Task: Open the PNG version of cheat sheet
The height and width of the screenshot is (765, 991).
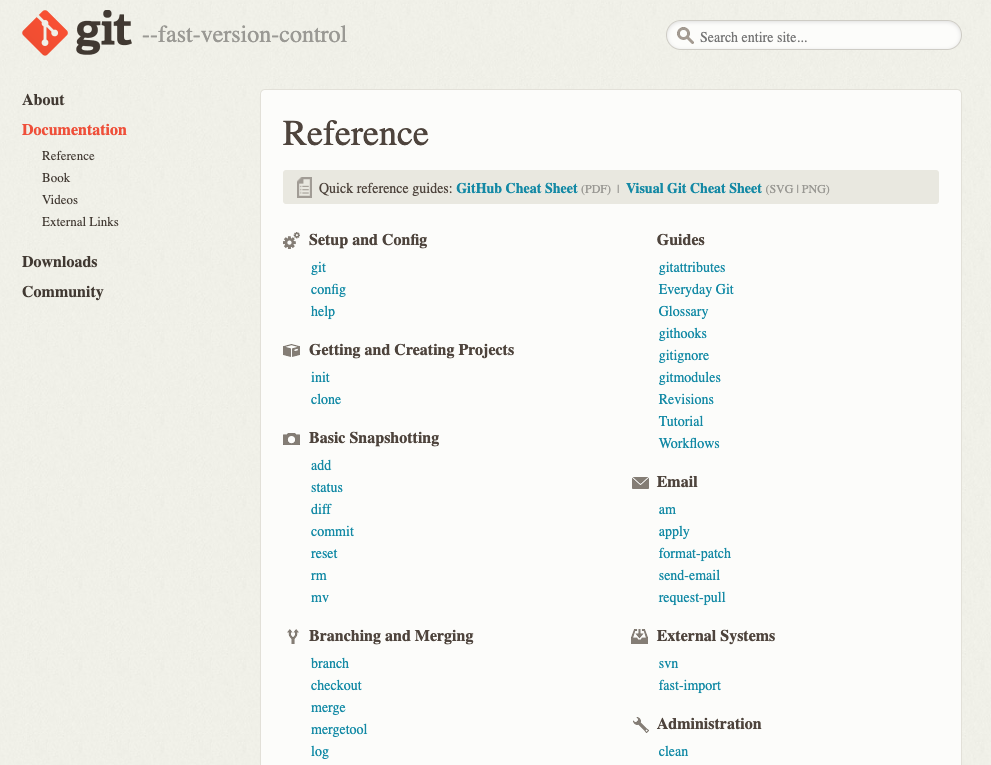Action: click(x=813, y=189)
